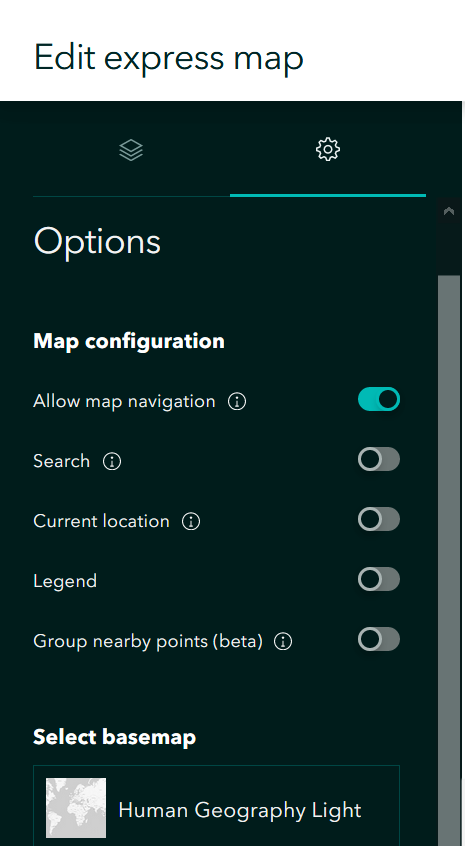Click the Allow map navigation label
This screenshot has height=846, width=465.
point(124,401)
